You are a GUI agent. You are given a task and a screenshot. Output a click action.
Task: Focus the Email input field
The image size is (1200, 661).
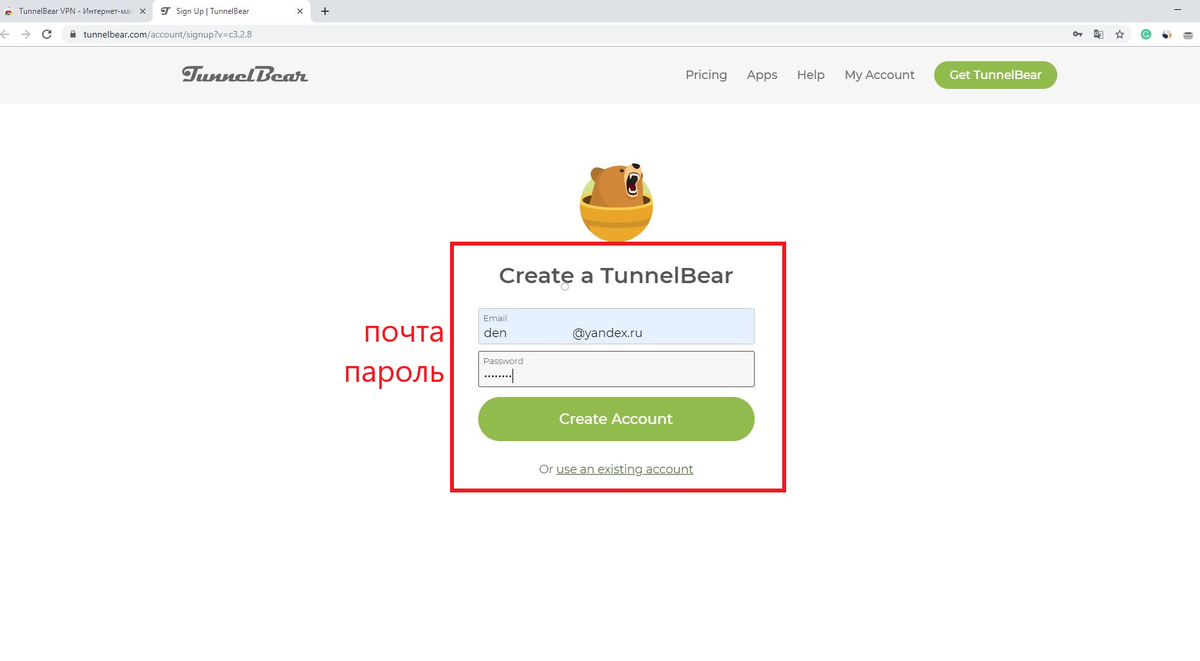tap(616, 326)
